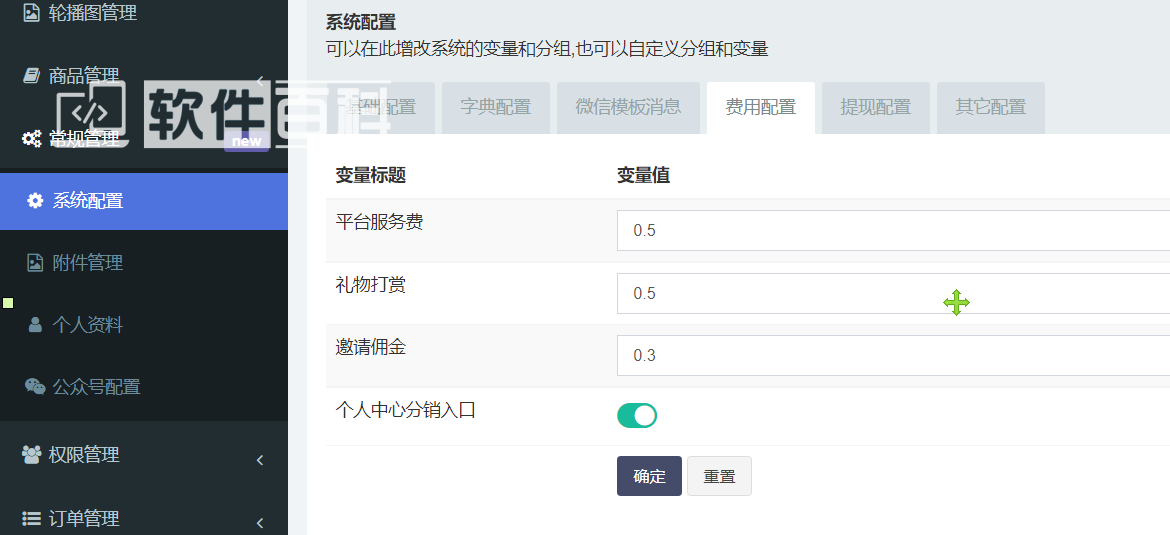Click the picture icon beside 附件管理

point(35,263)
